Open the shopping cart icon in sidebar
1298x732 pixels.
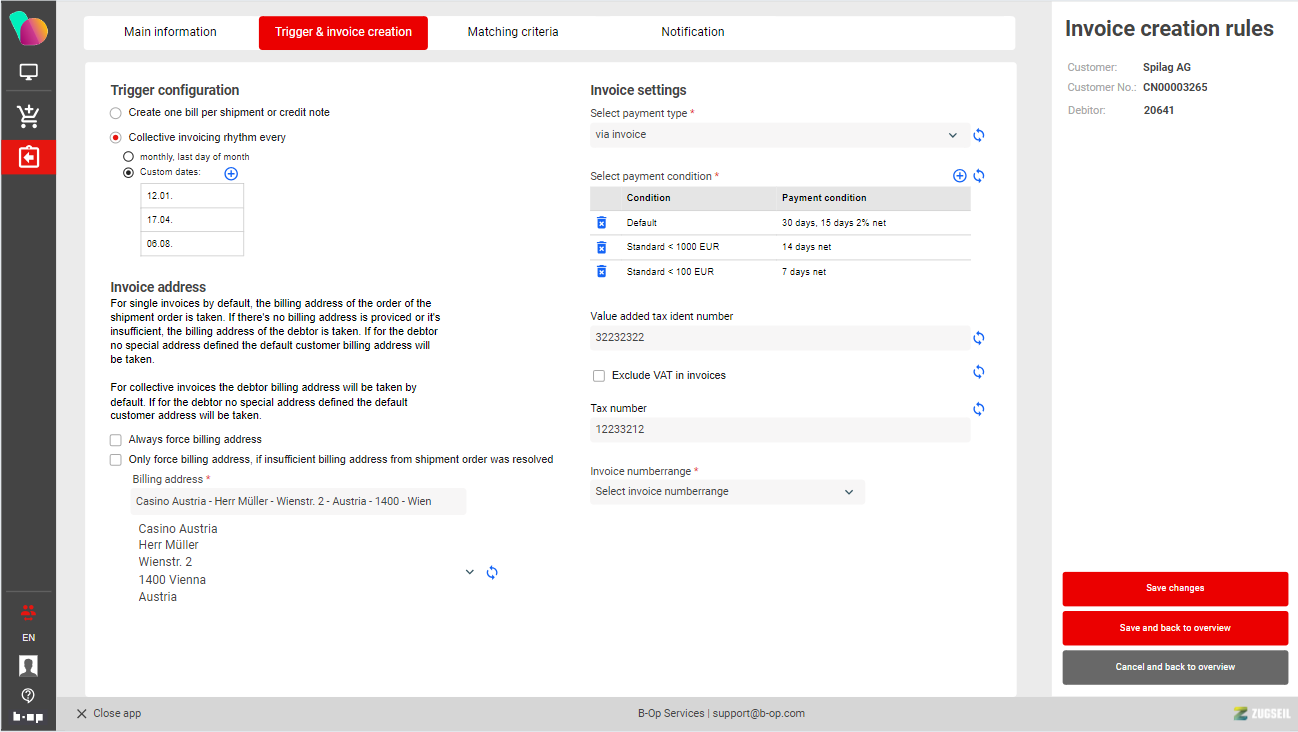(x=28, y=116)
